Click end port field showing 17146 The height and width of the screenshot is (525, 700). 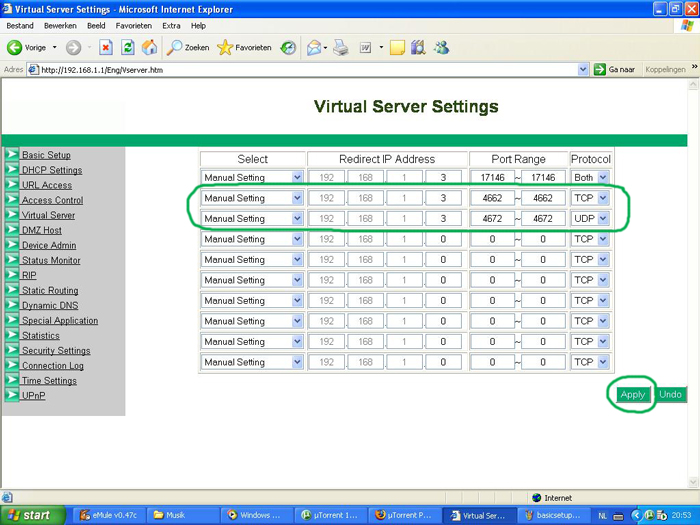(543, 177)
